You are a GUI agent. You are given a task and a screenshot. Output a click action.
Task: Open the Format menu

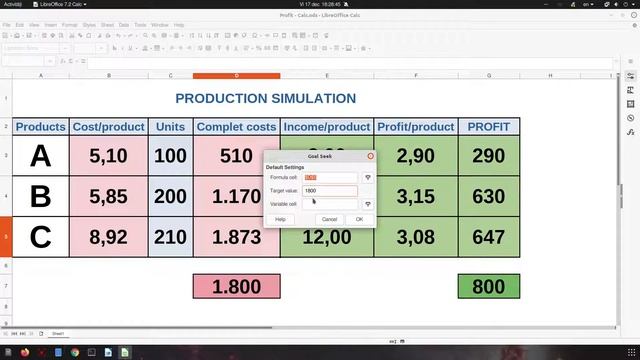click(x=69, y=25)
